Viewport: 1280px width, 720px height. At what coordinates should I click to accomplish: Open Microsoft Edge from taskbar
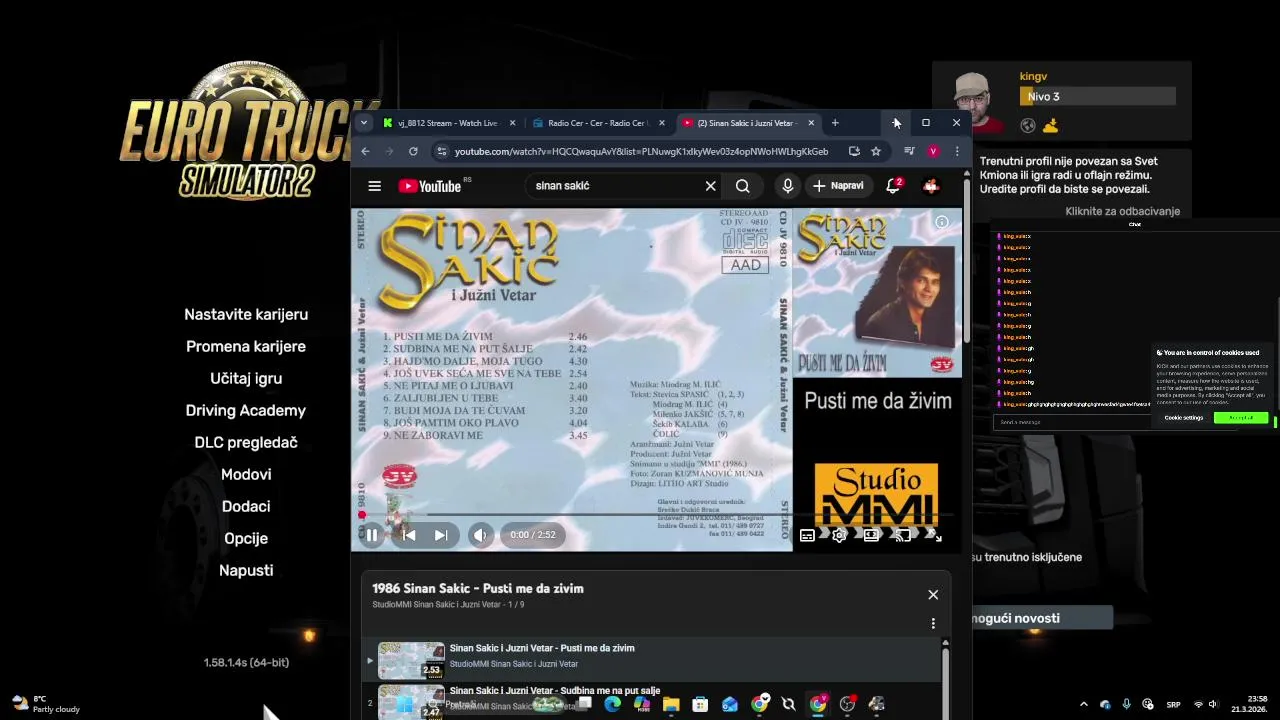tap(613, 704)
